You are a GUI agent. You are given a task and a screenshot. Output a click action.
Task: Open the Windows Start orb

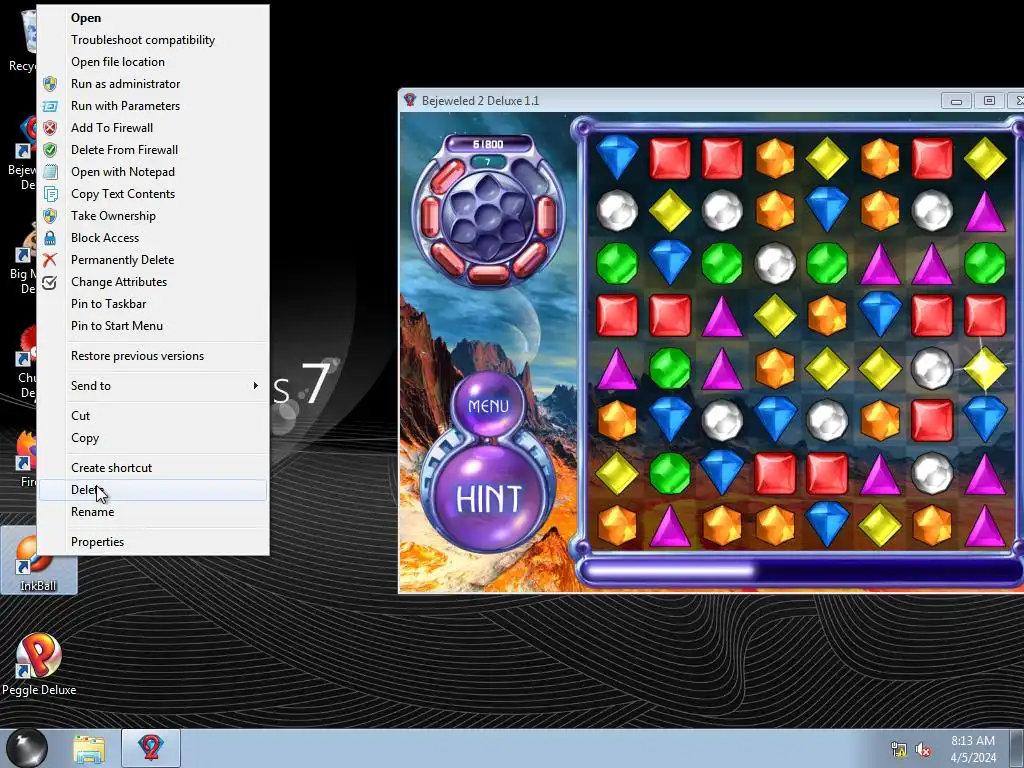(27, 748)
